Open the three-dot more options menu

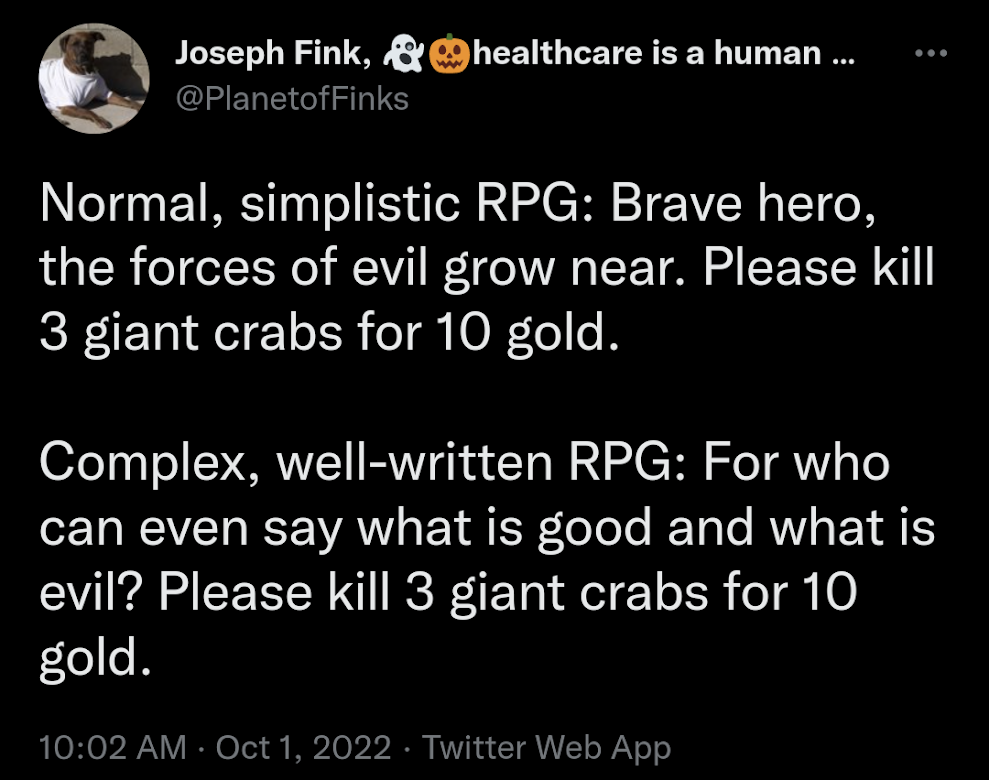[x=932, y=51]
